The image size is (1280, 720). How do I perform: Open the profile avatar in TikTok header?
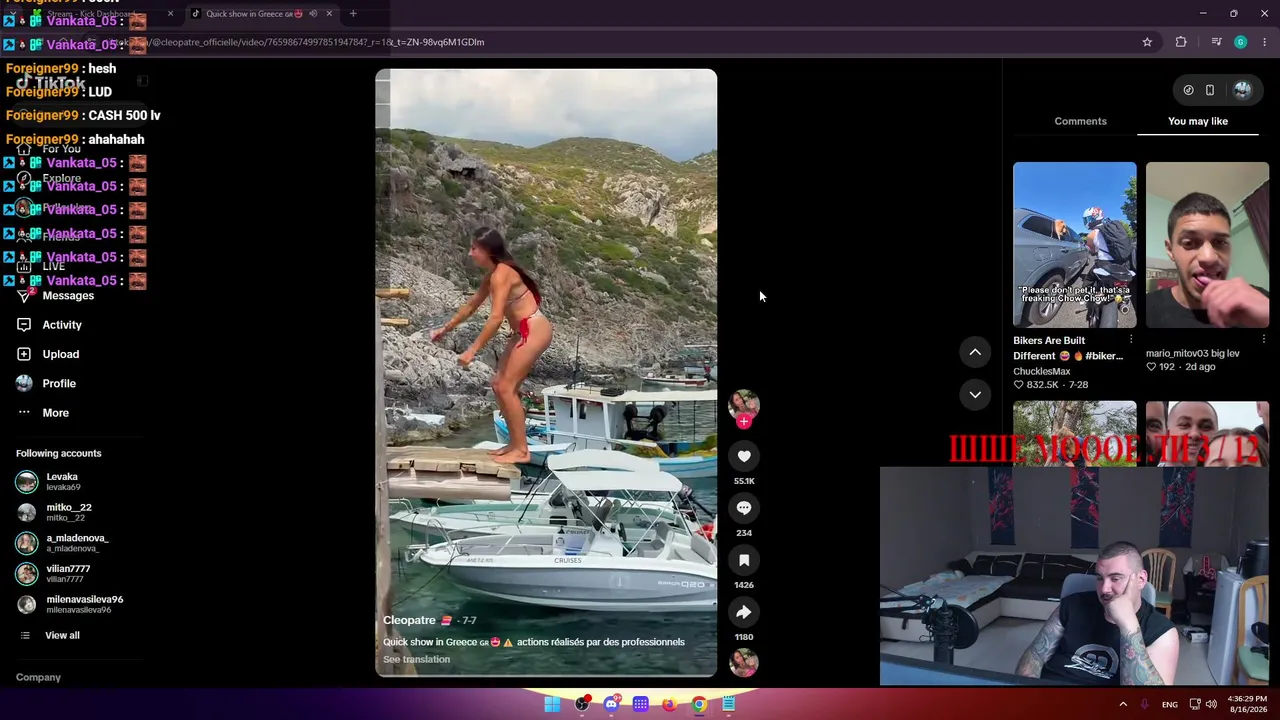pos(1242,90)
